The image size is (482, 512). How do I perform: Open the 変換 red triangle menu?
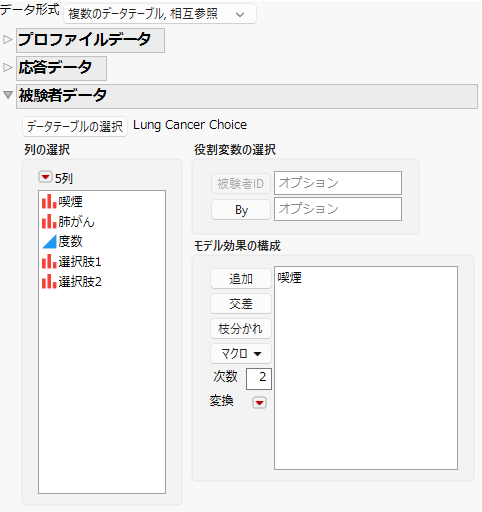pos(259,403)
